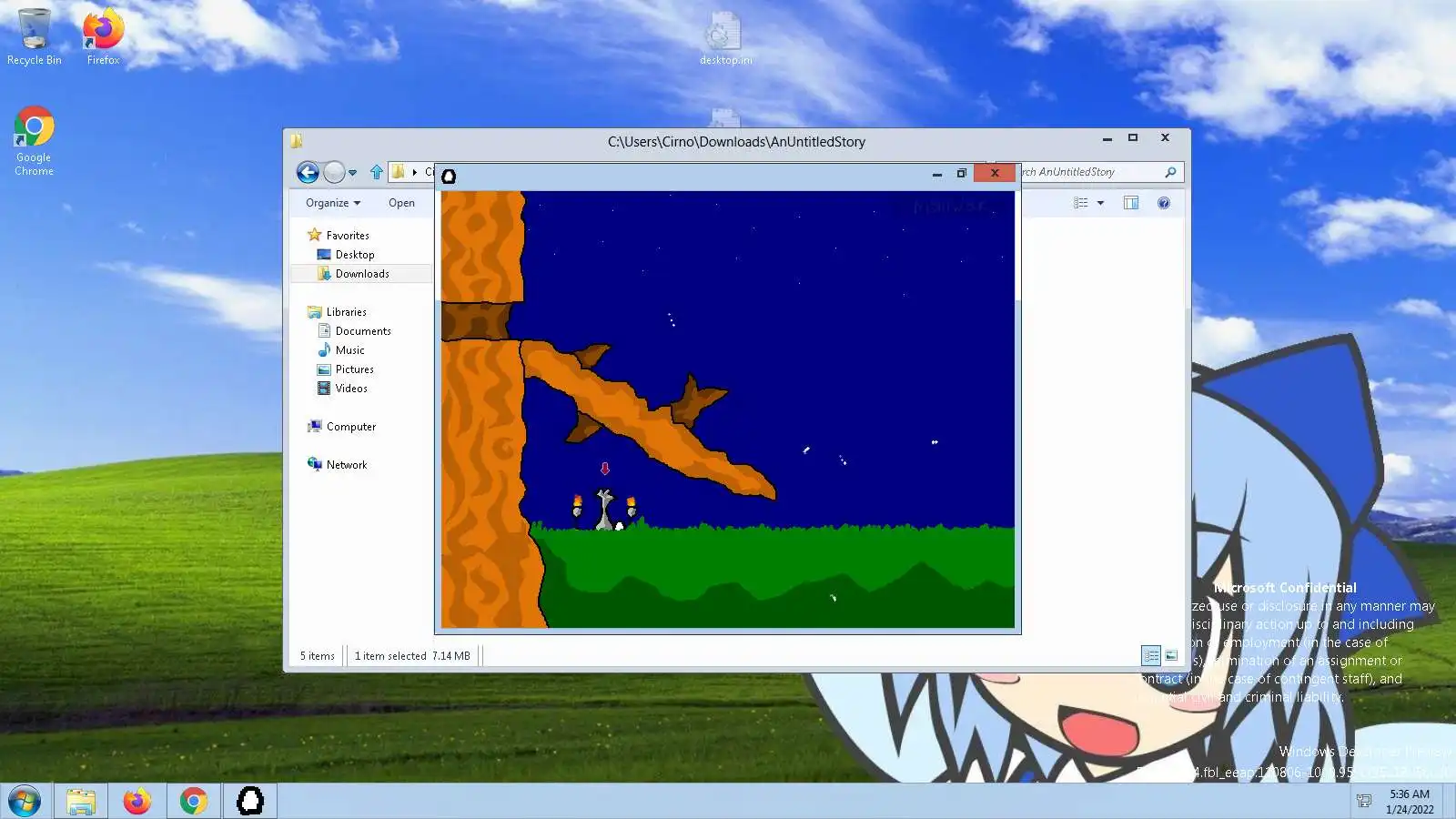1456x819 pixels.
Task: Switch to details view status icon
Action: (1151, 655)
